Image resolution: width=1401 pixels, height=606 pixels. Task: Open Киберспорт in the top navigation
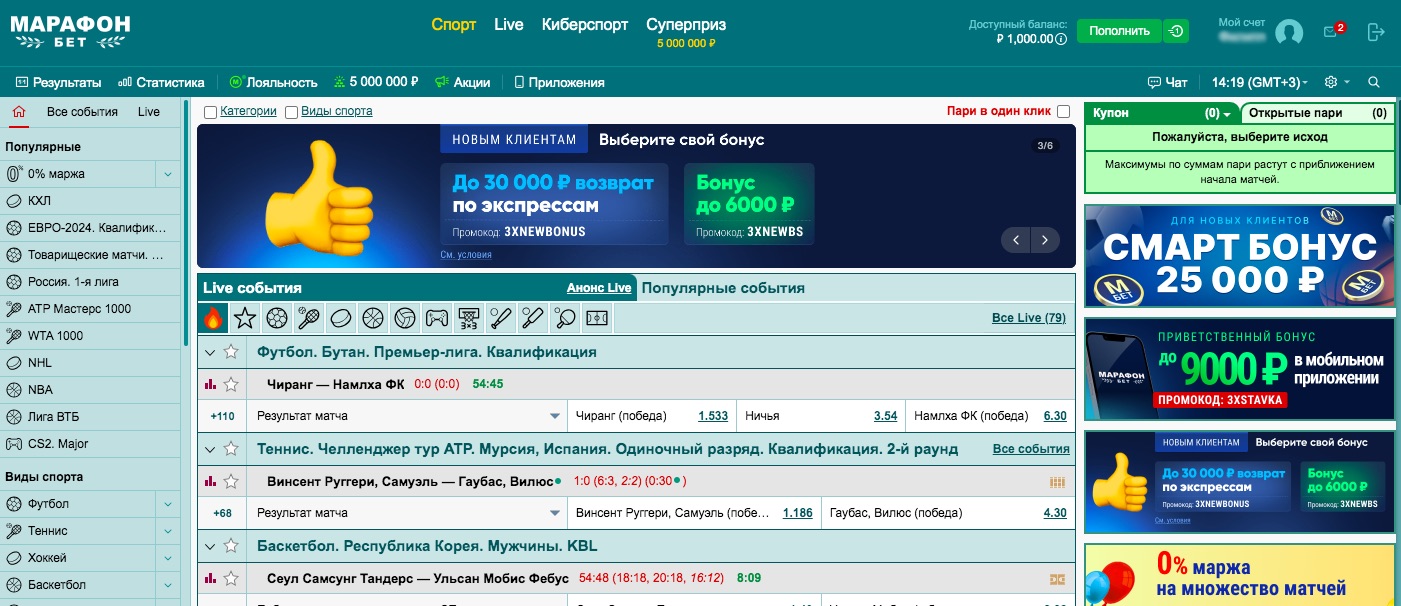[585, 24]
